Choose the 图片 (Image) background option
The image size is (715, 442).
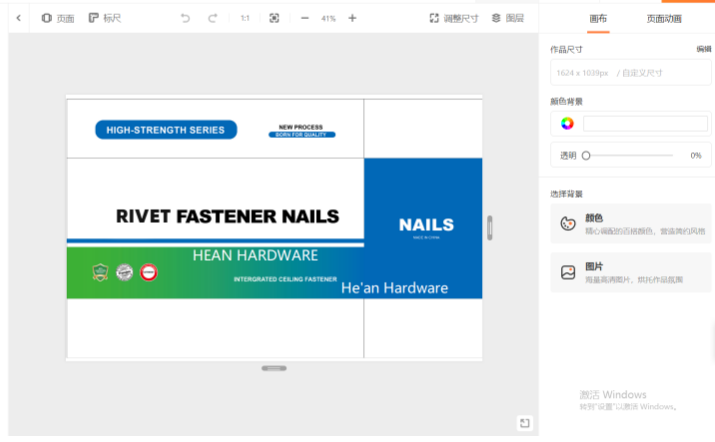[630, 272]
